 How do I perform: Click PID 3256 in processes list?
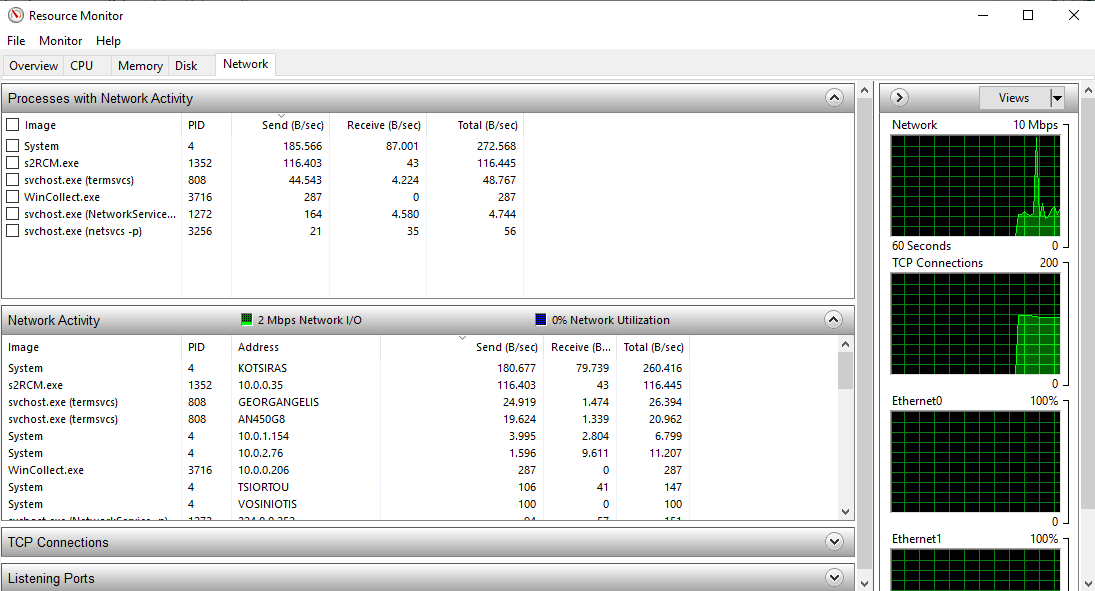[200, 231]
